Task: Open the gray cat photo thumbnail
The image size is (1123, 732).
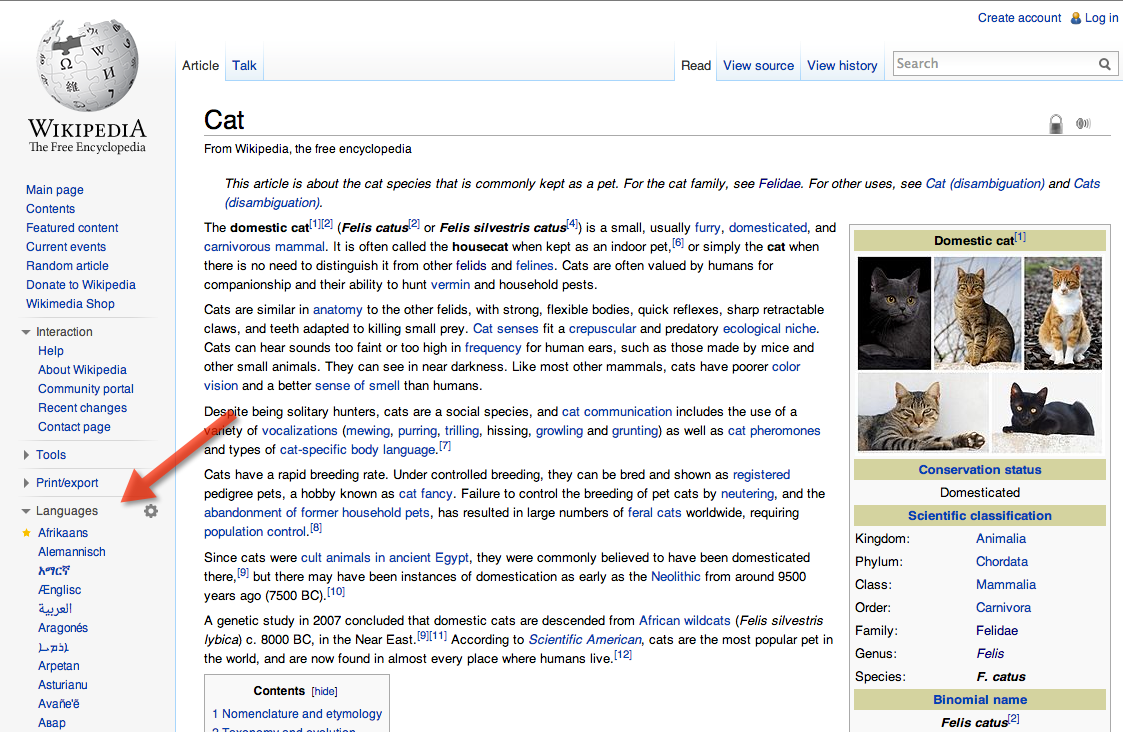Action: pos(895,313)
